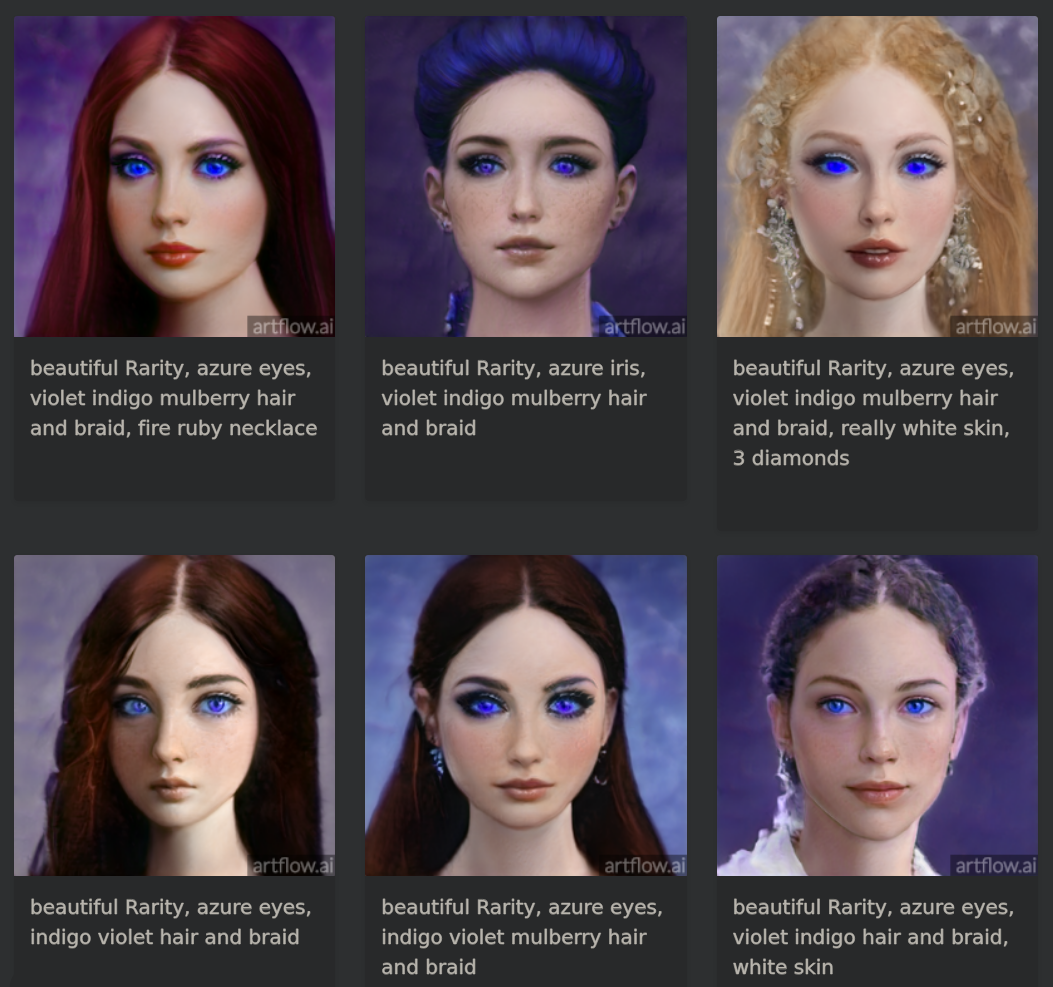The height and width of the screenshot is (987, 1053).
Task: Click the artflow.ai watermark on blue-haired portrait
Action: coord(643,326)
